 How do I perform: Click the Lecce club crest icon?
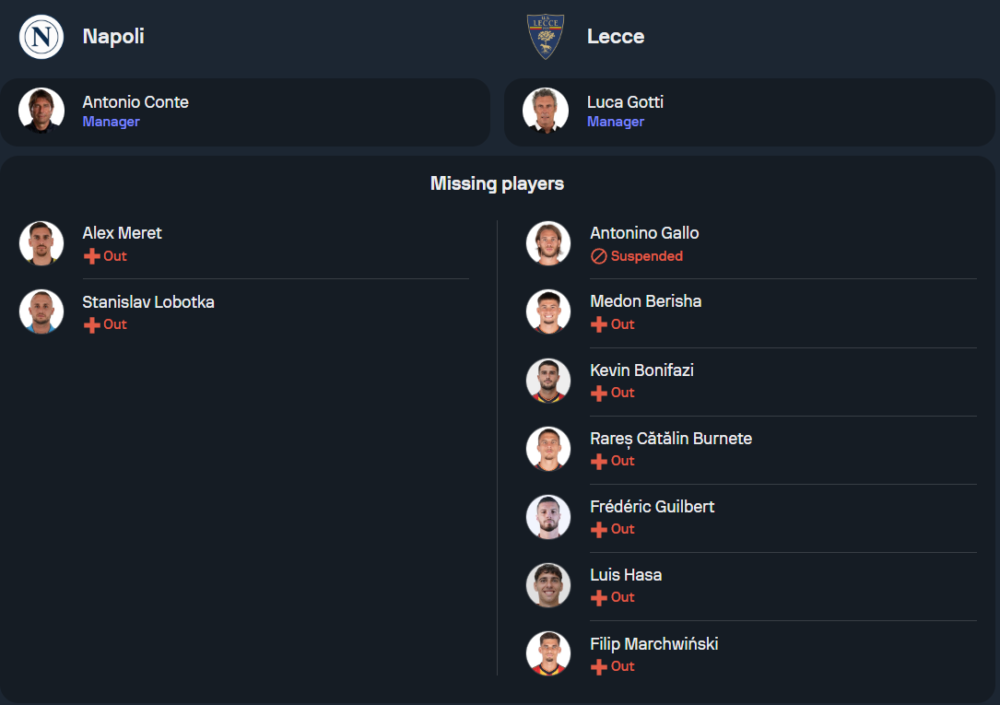[546, 37]
